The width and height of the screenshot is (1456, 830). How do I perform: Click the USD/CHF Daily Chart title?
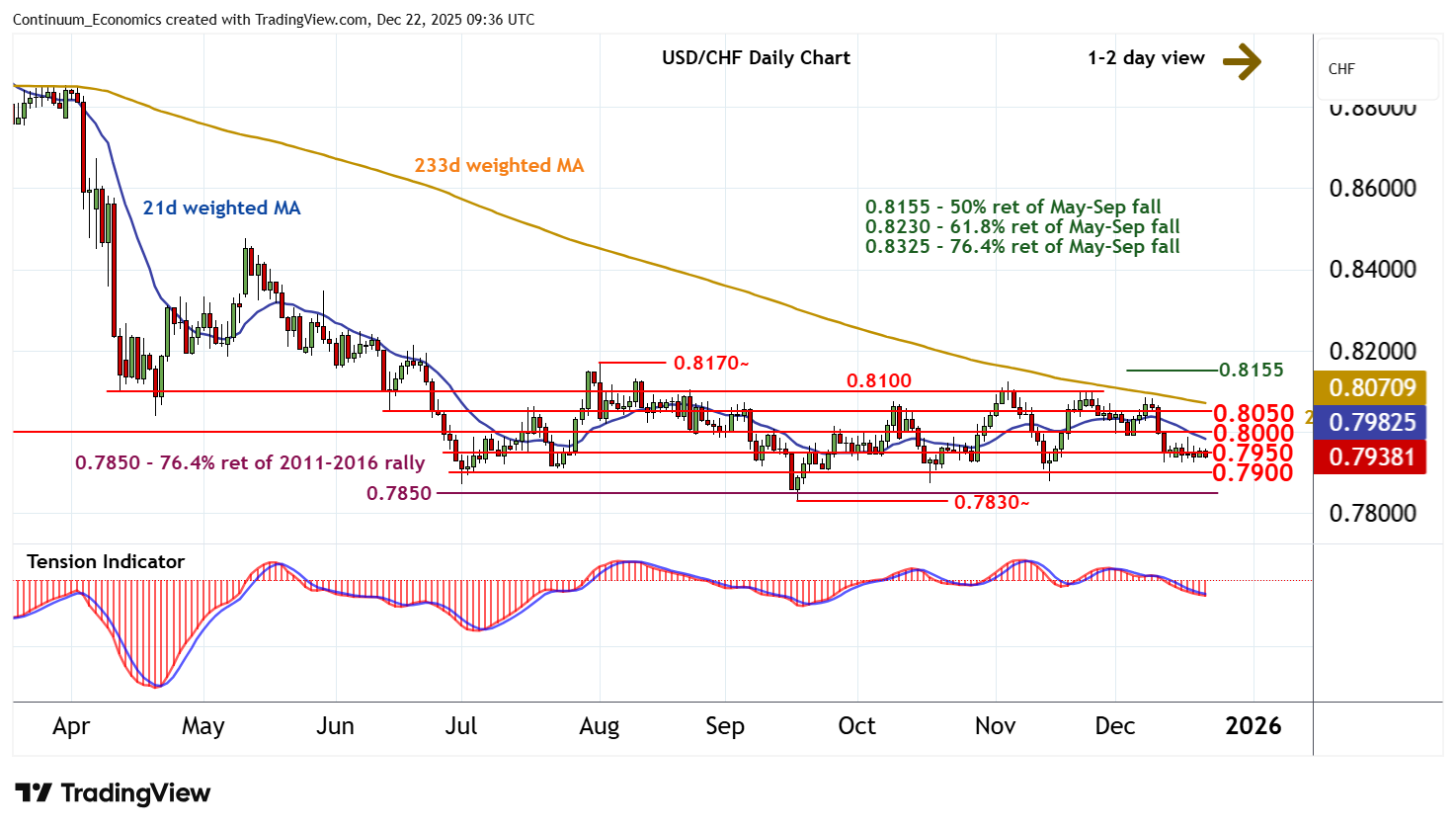756,58
